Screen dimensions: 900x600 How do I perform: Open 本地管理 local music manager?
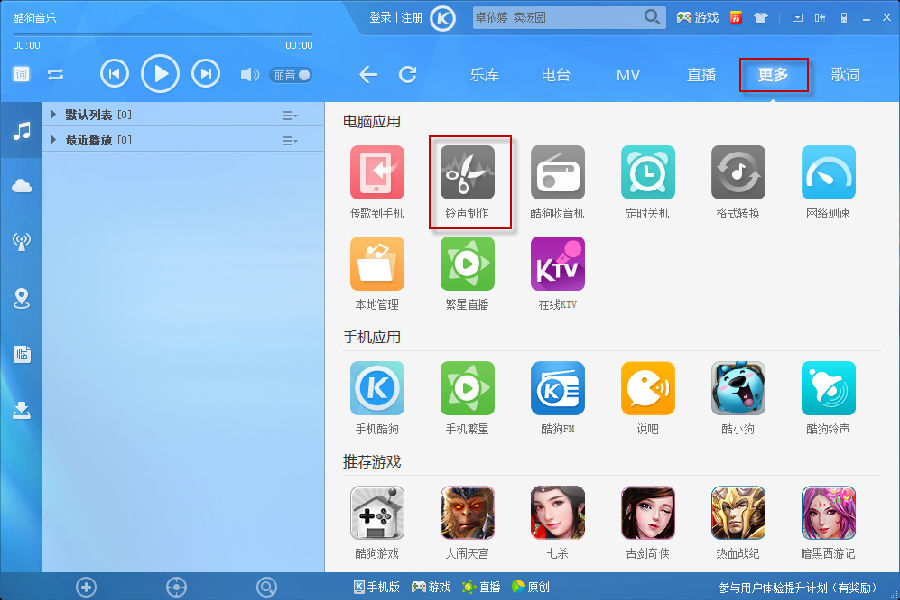pyautogui.click(x=377, y=273)
